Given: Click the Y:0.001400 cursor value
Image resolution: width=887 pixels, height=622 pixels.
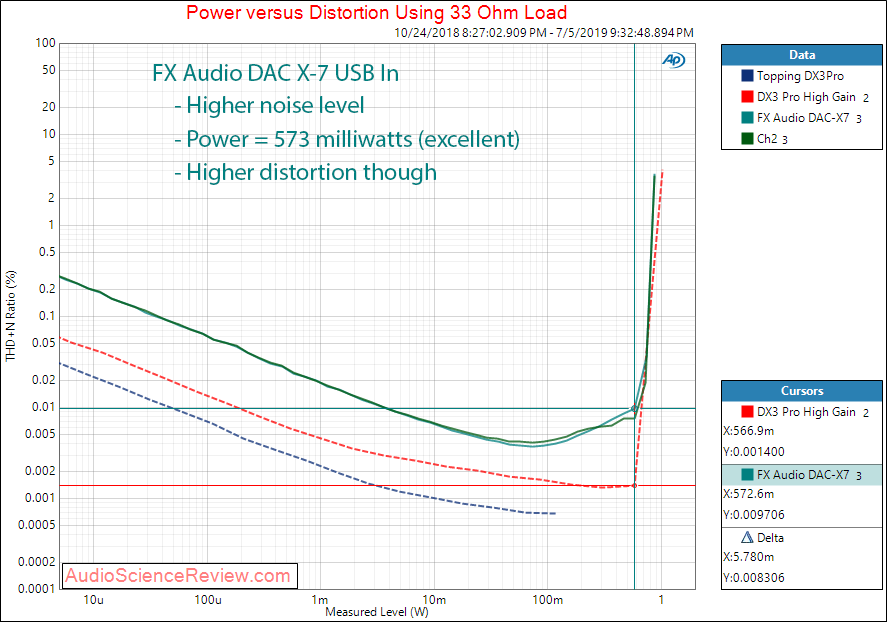Looking at the screenshot, I should 753,452.
